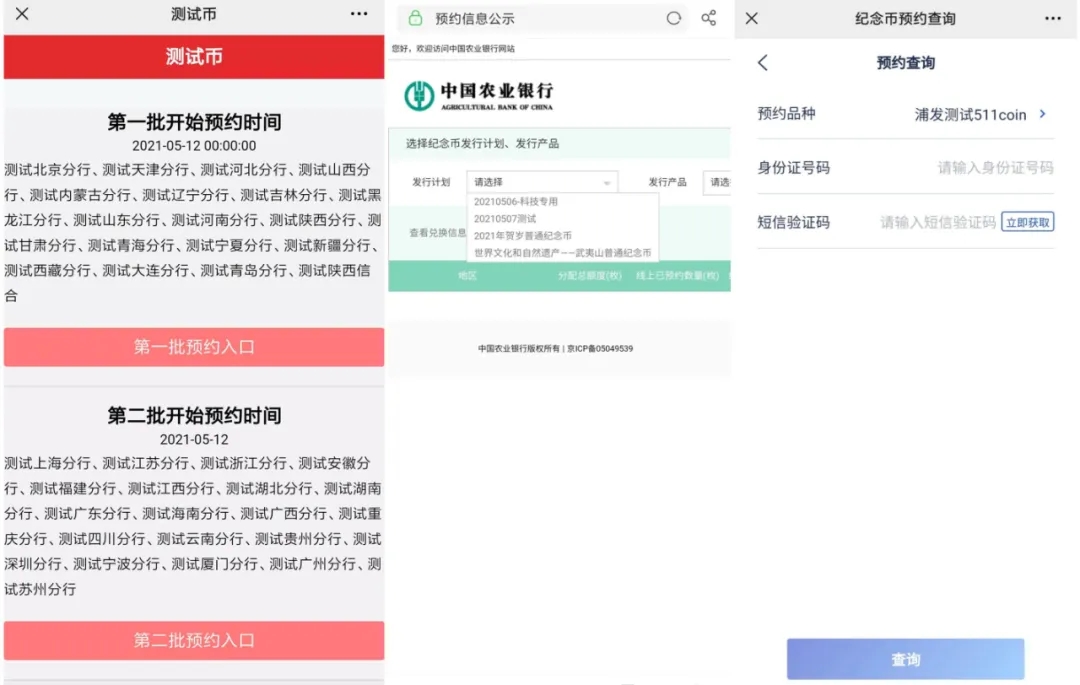The width and height of the screenshot is (1080, 685).
Task: Pick 世界文化和自然遗产——武夷山普通纪念币 option
Action: [562, 253]
